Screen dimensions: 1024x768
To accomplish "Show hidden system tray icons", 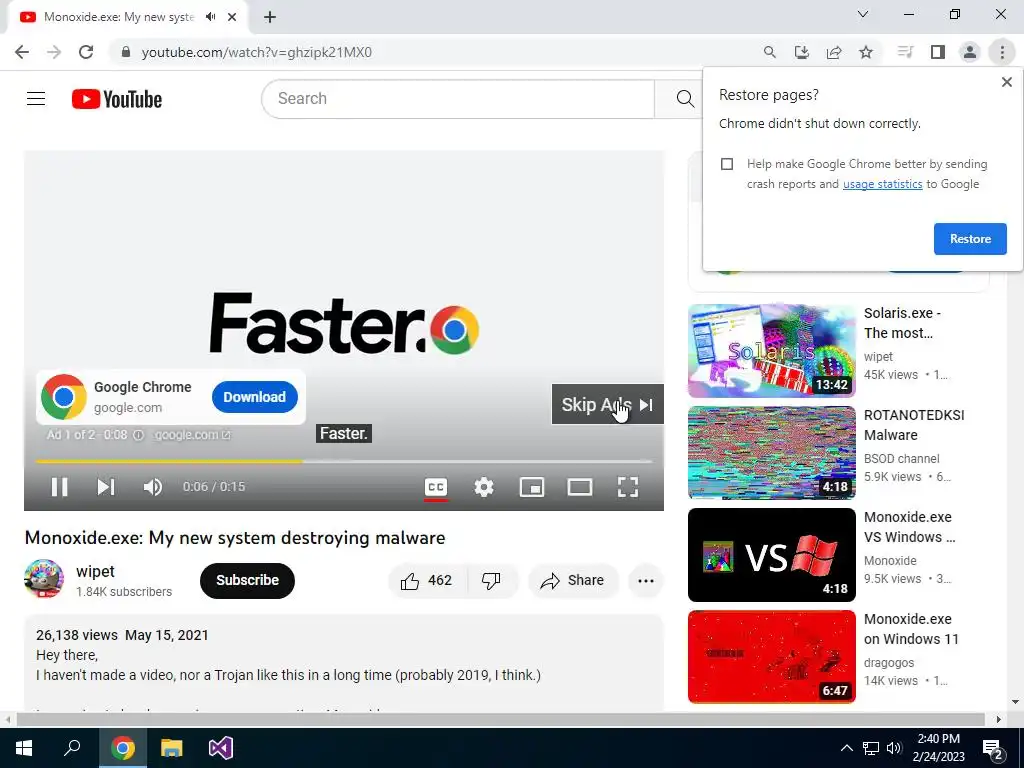I will point(846,748).
